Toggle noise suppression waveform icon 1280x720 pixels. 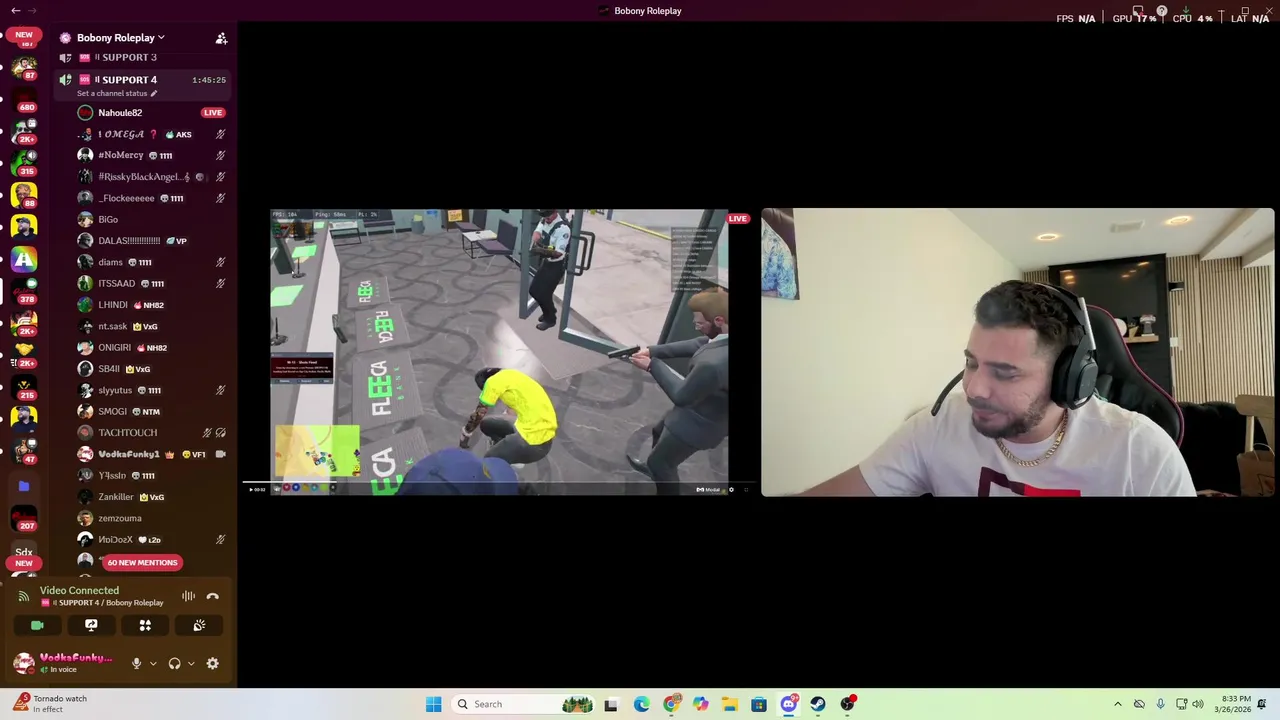tap(188, 596)
